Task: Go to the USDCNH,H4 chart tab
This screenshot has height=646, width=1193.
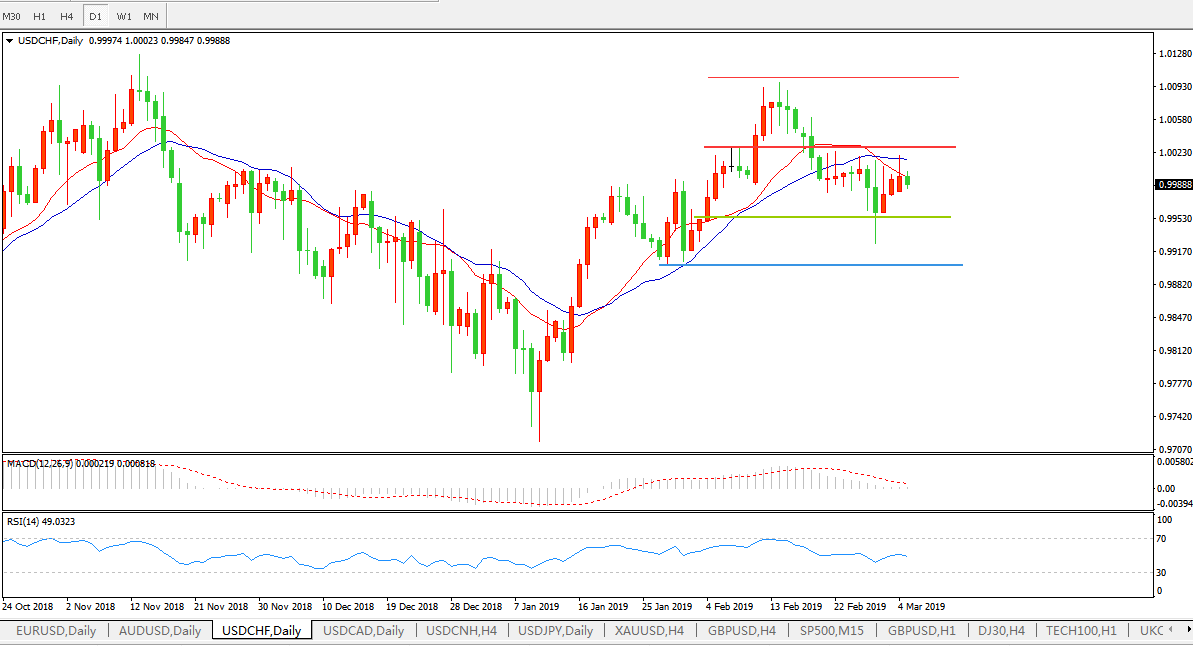Action: (x=461, y=631)
